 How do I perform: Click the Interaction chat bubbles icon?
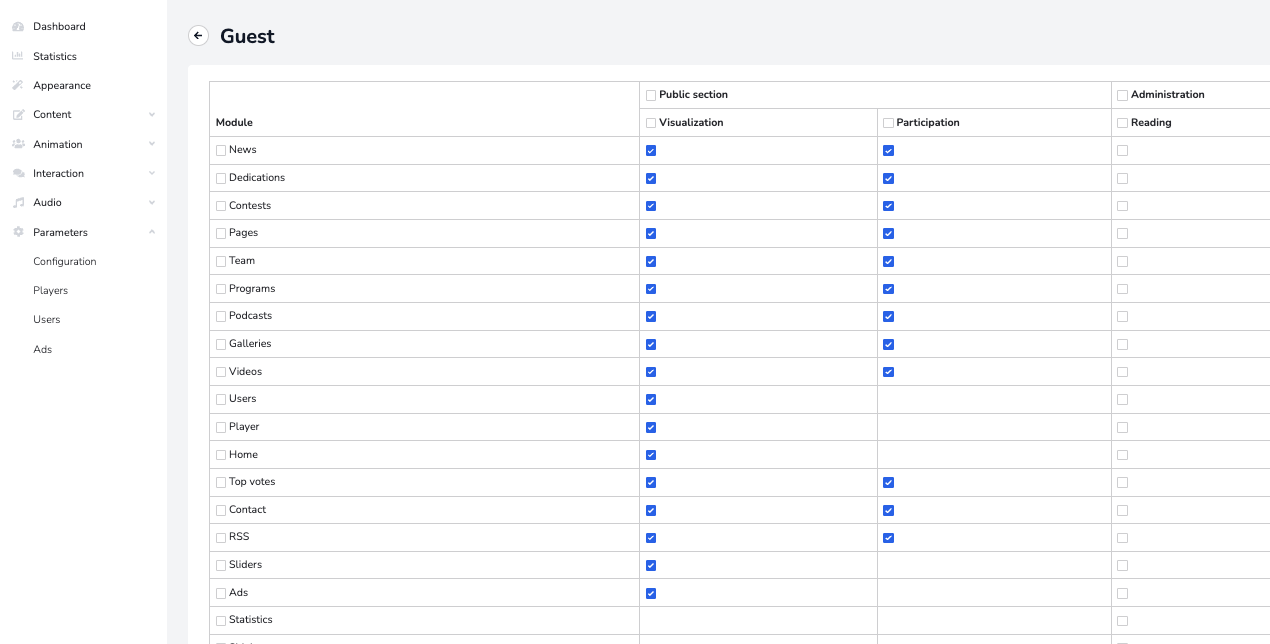[18, 173]
